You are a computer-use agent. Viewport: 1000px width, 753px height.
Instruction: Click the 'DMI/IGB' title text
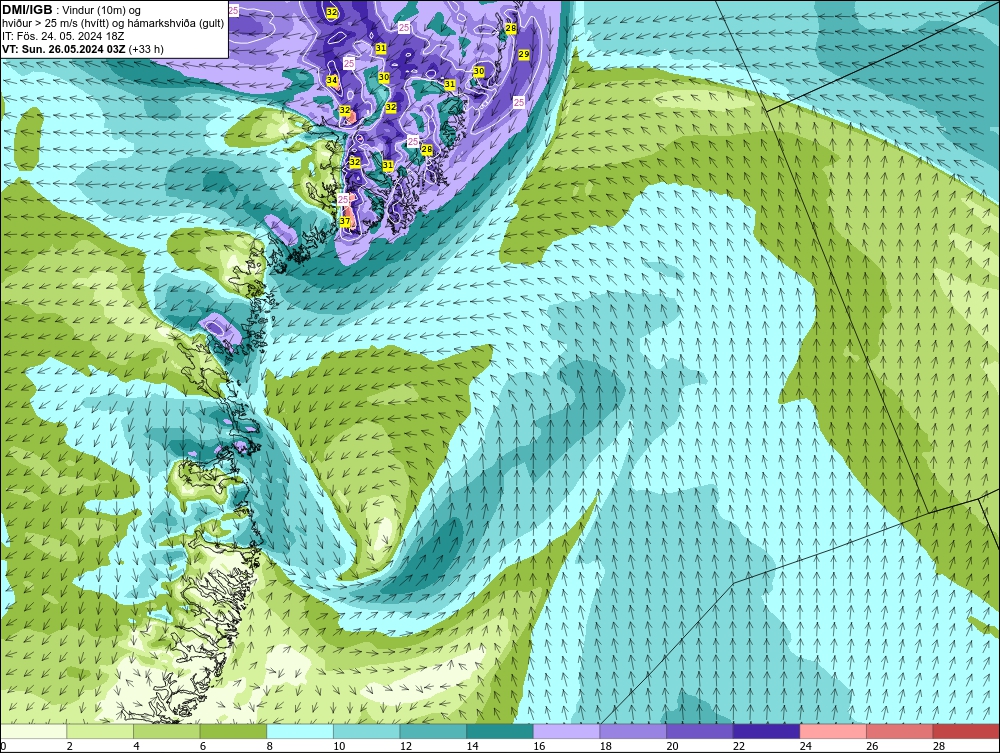click(27, 10)
